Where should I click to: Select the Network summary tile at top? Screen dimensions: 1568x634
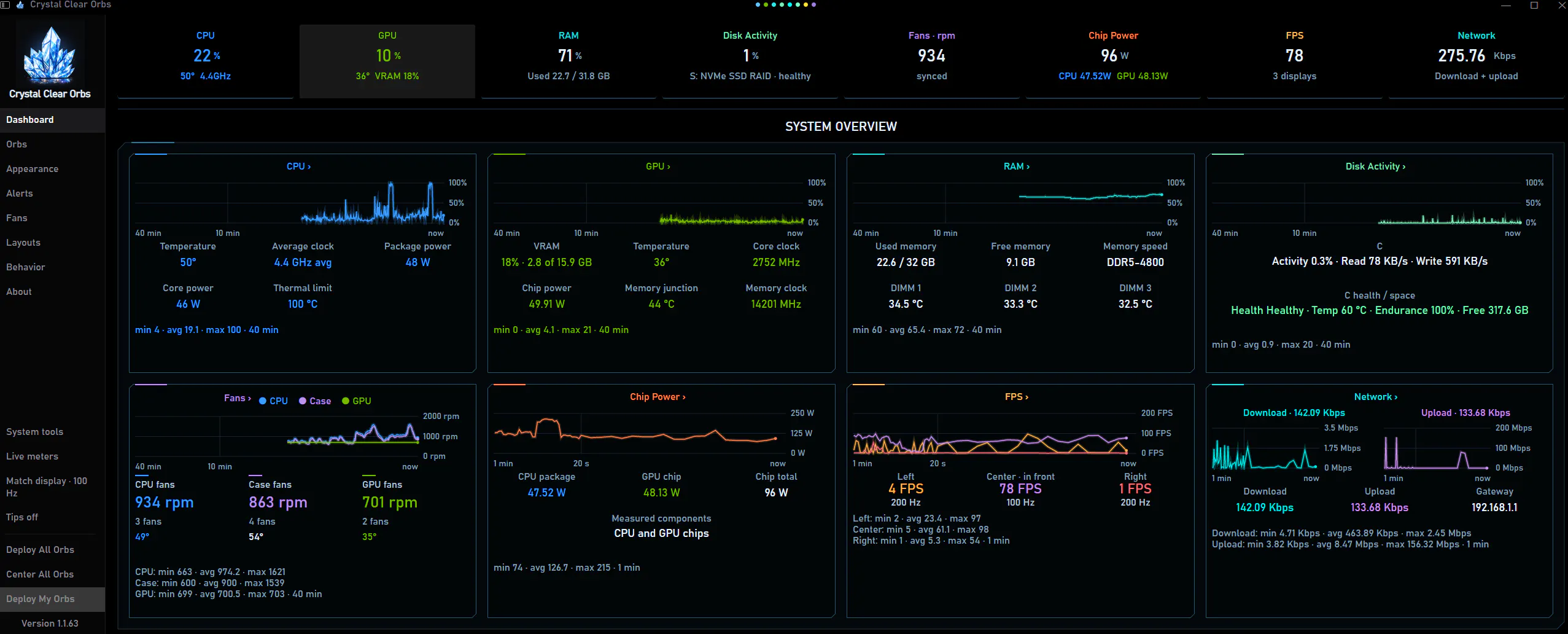(1477, 61)
